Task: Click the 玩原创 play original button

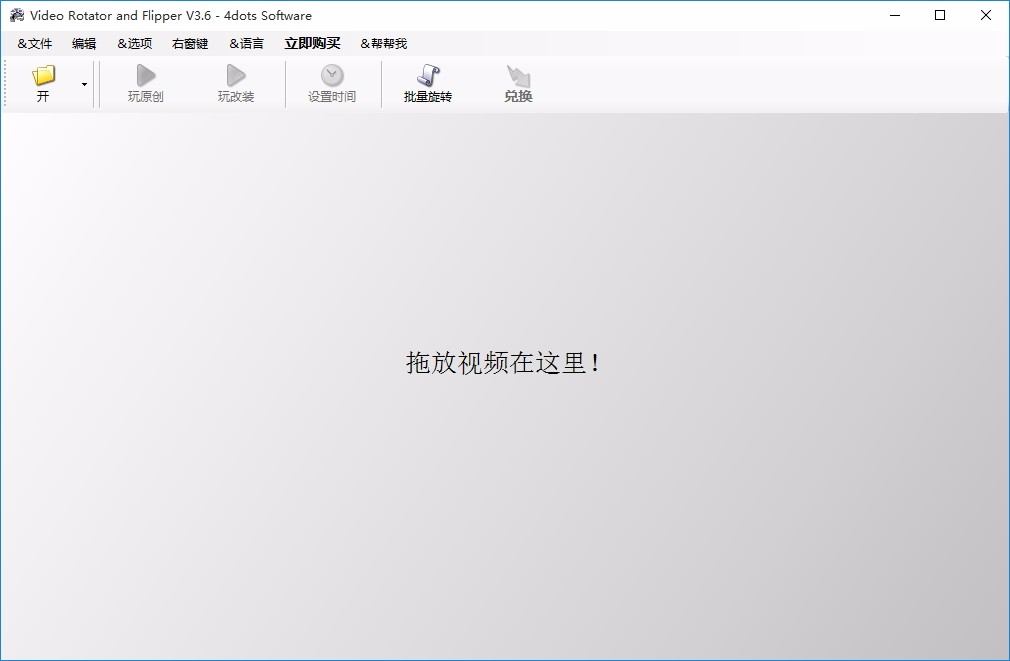Action: 146,84
